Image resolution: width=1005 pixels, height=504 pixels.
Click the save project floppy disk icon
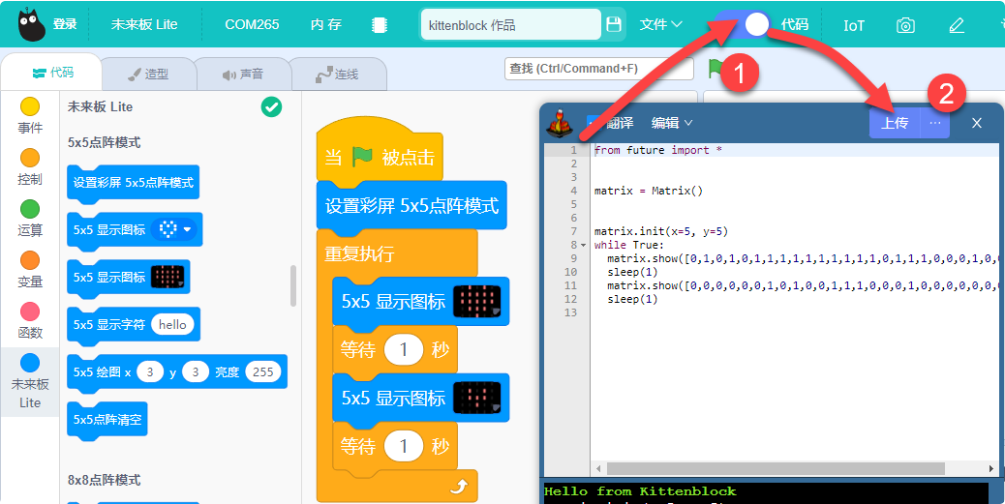[x=613, y=25]
